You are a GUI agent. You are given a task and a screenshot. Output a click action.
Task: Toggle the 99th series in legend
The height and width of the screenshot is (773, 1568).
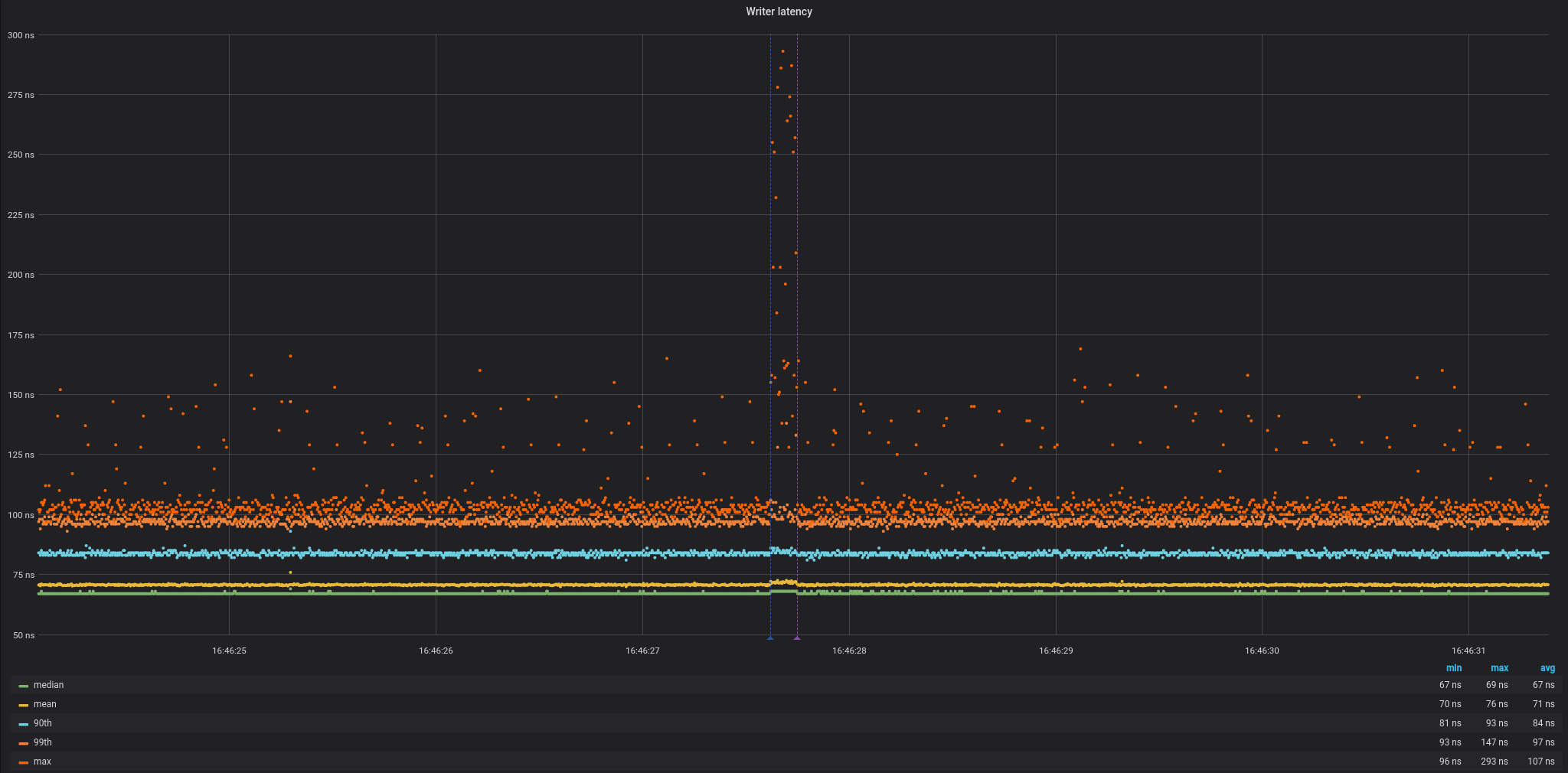click(43, 742)
